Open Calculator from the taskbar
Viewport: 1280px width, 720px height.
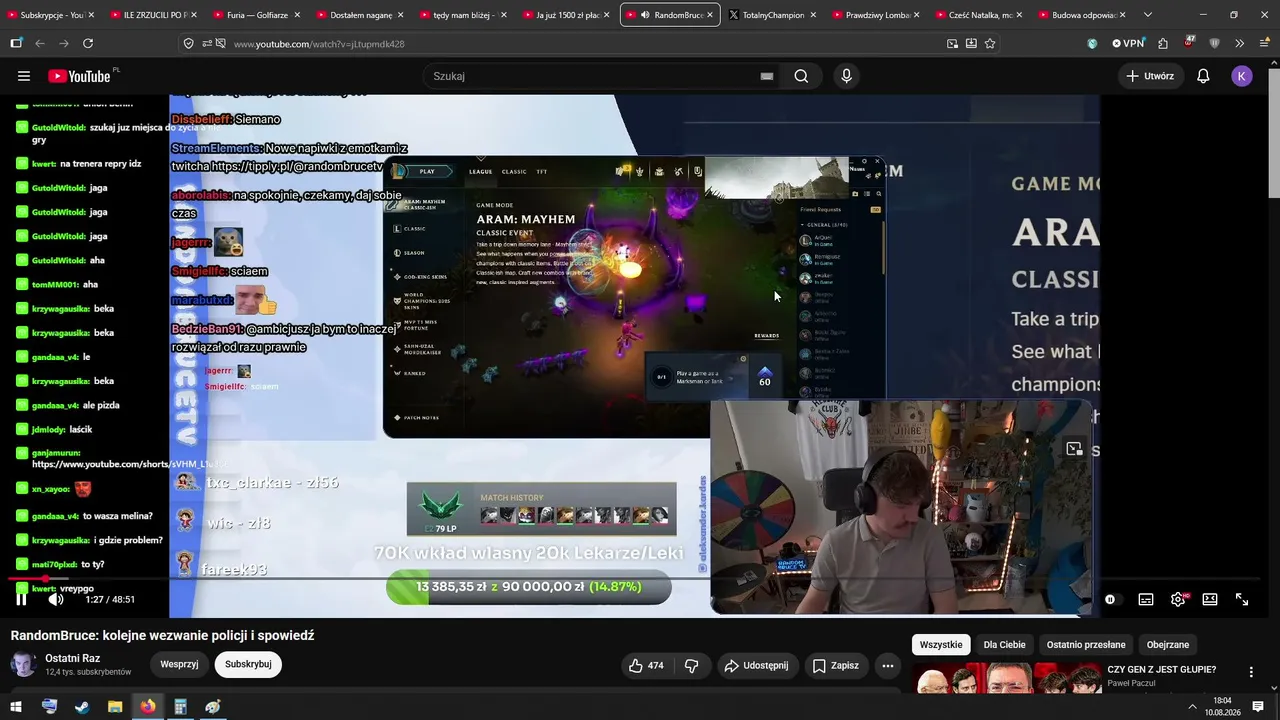(180, 707)
